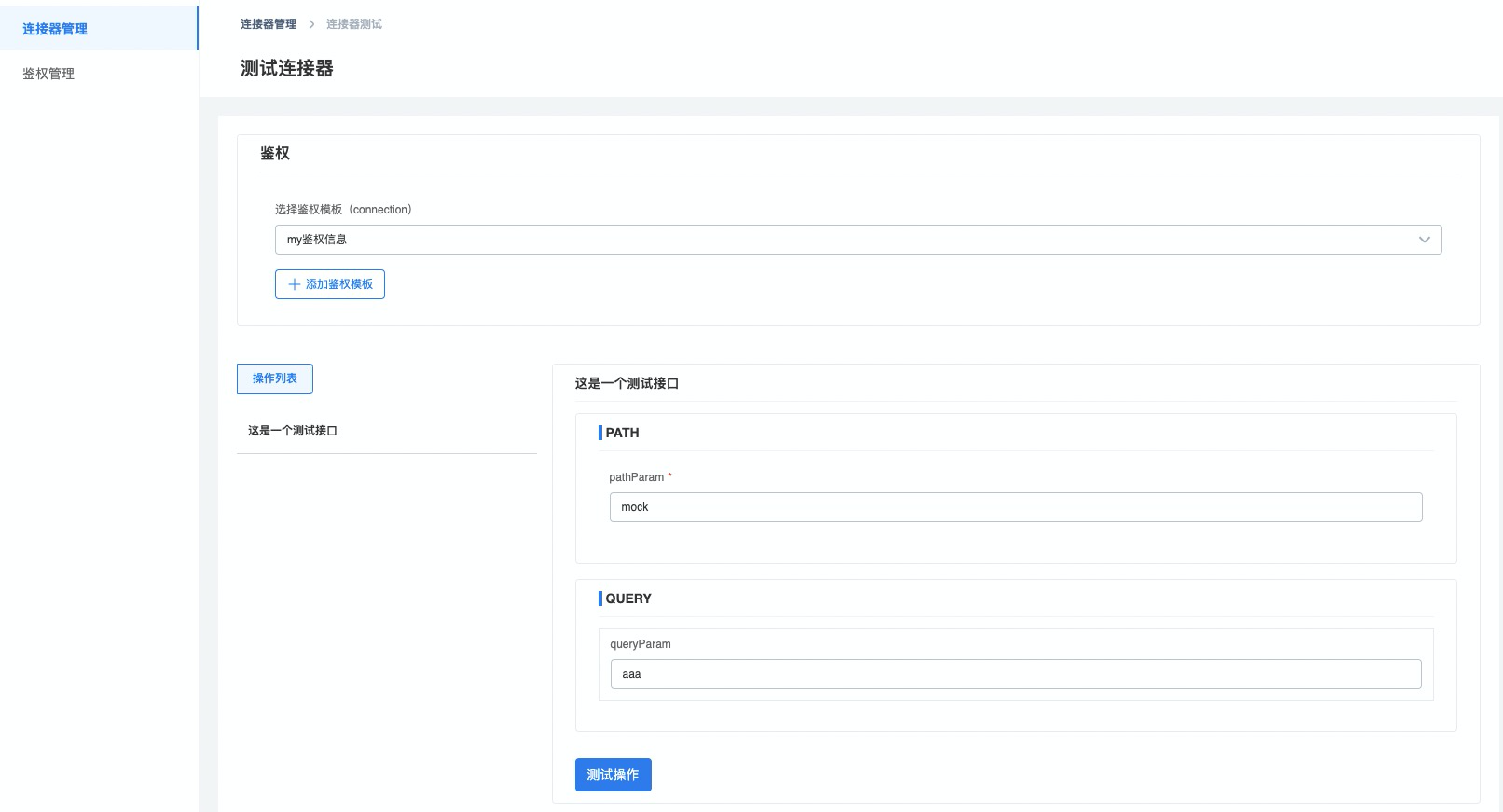Screen dimensions: 1503x812
Task: Run the test with the 测试操作 button
Action: click(613, 775)
